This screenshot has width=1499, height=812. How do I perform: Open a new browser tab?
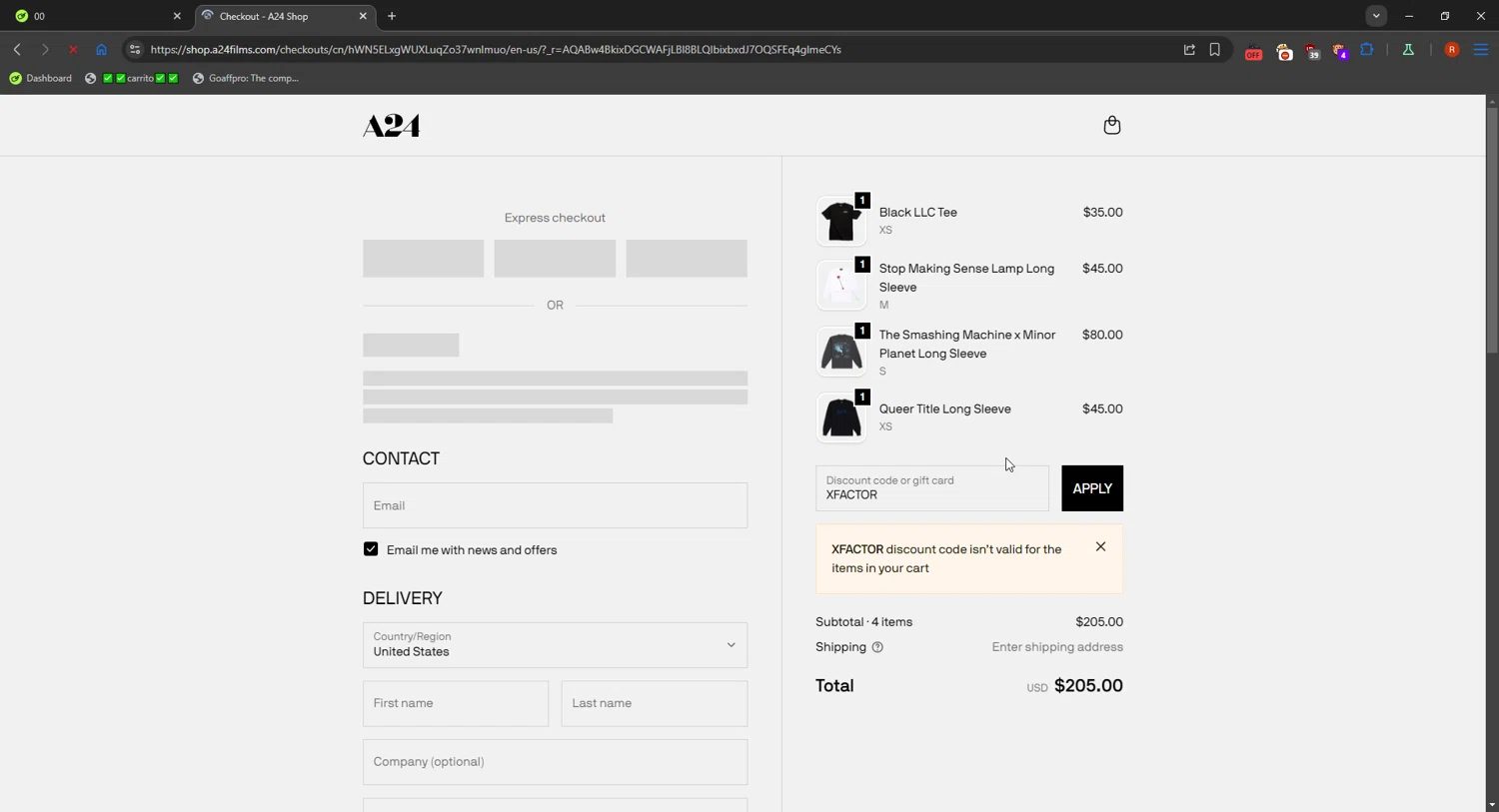point(392,16)
